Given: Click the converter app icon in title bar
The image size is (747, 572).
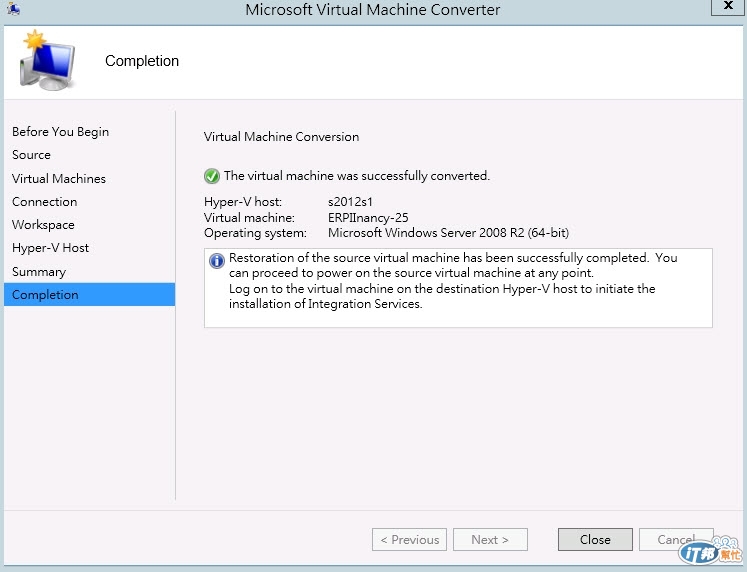Looking at the screenshot, I should (x=13, y=9).
